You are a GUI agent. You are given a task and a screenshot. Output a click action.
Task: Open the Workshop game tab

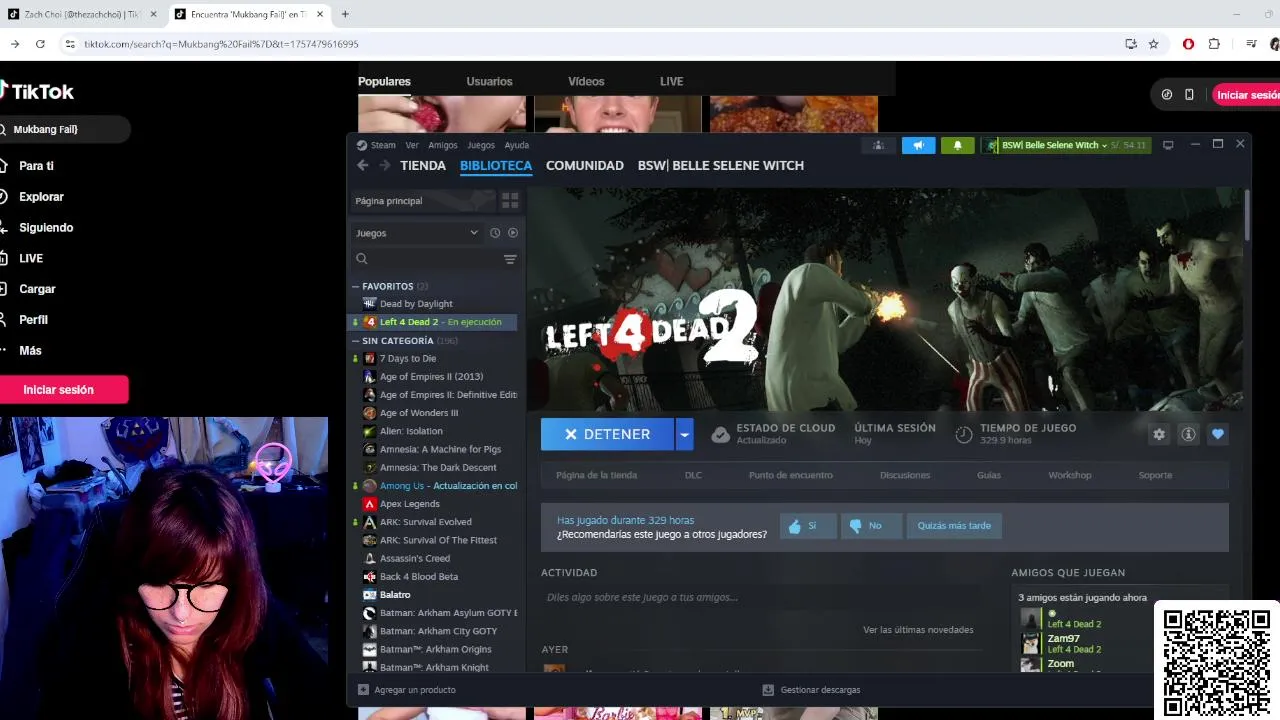click(x=1070, y=475)
